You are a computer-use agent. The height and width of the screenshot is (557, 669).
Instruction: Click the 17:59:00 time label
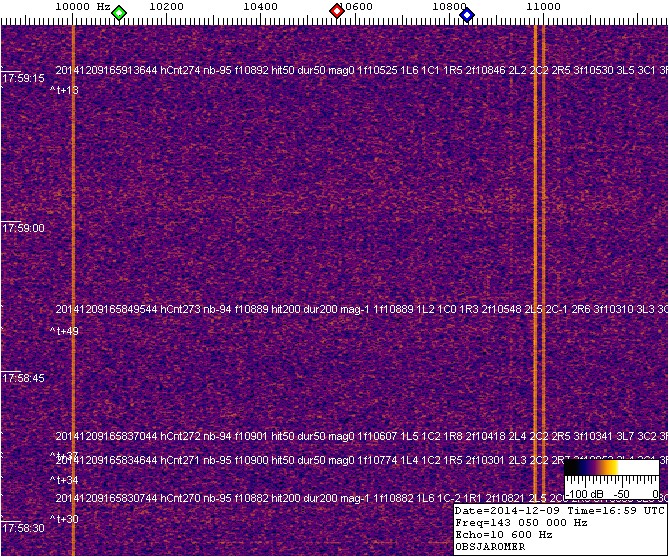pos(23,228)
